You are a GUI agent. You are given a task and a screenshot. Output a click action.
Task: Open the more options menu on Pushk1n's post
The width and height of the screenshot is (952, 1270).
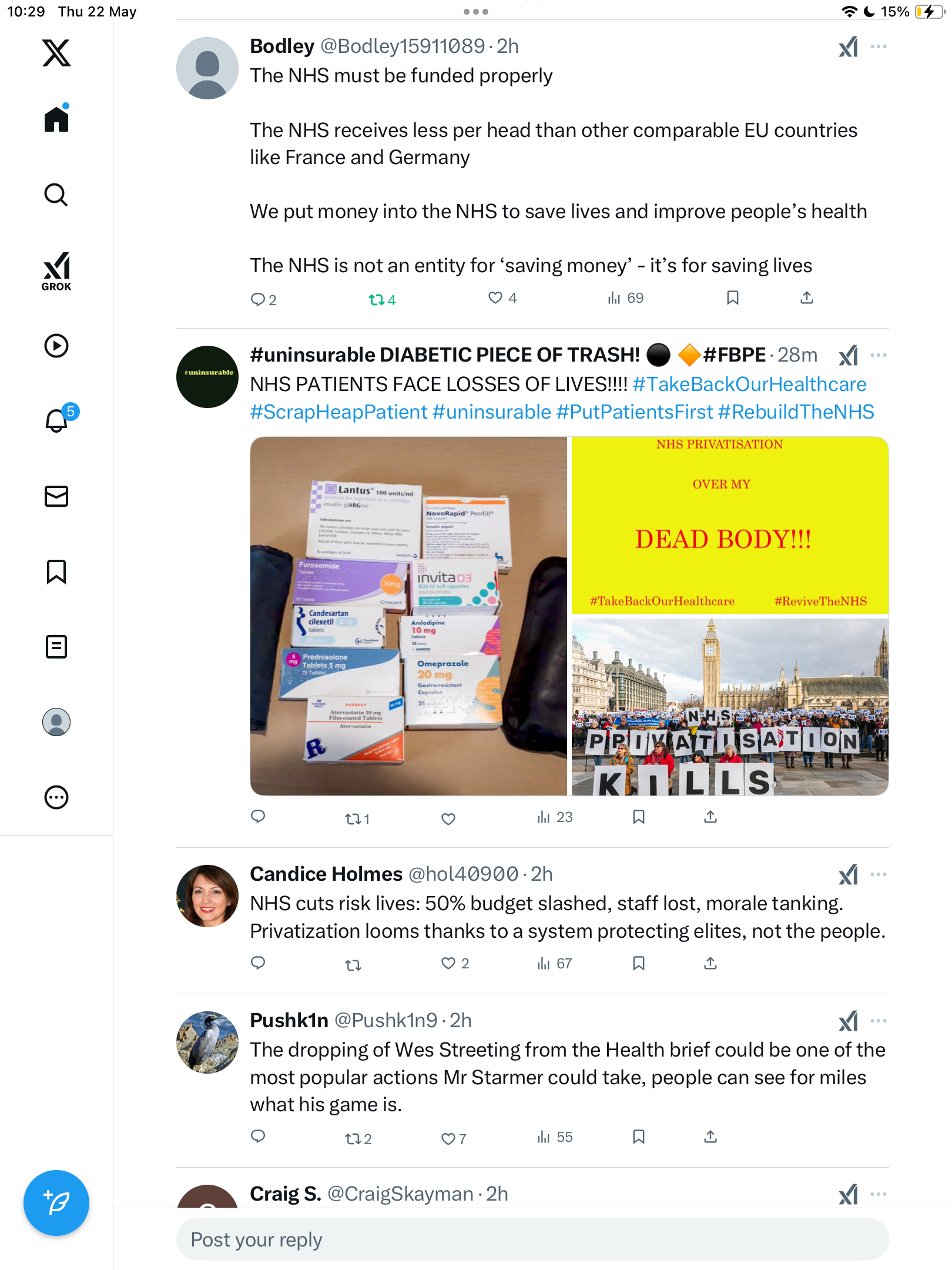(879, 1021)
